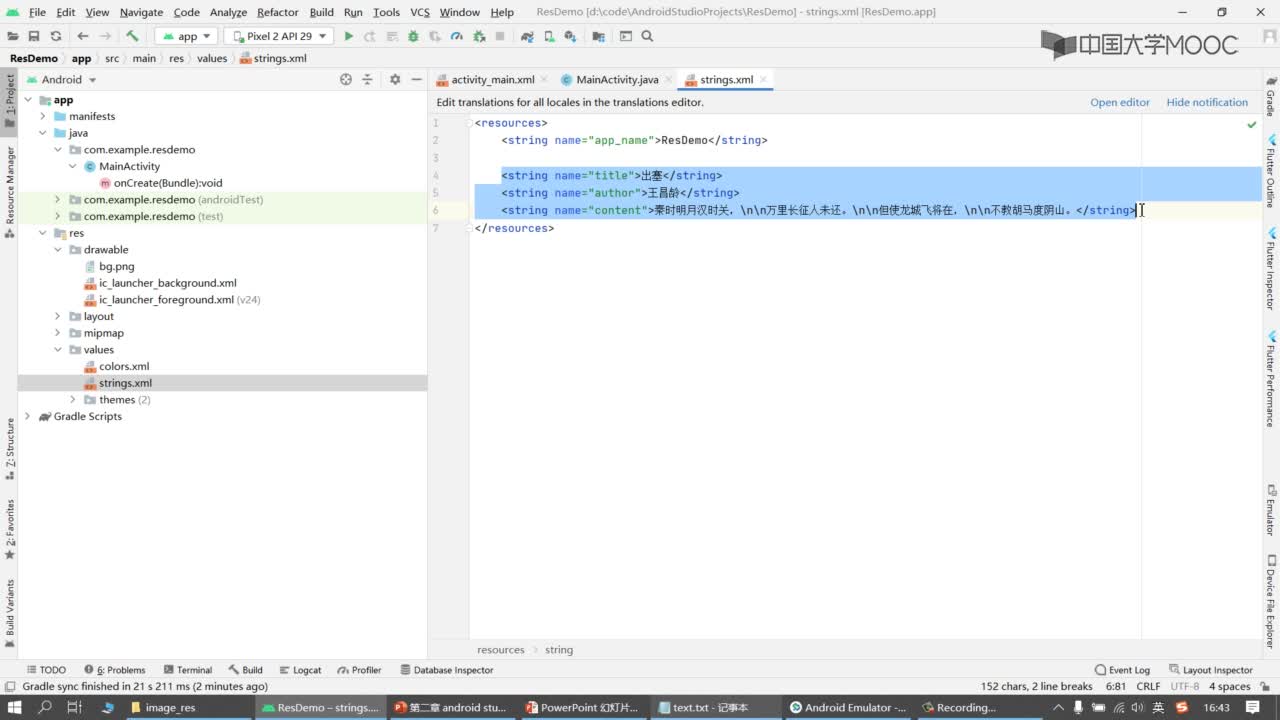Open the VCS menu
Viewport: 1280px width, 720px height.
pos(420,12)
